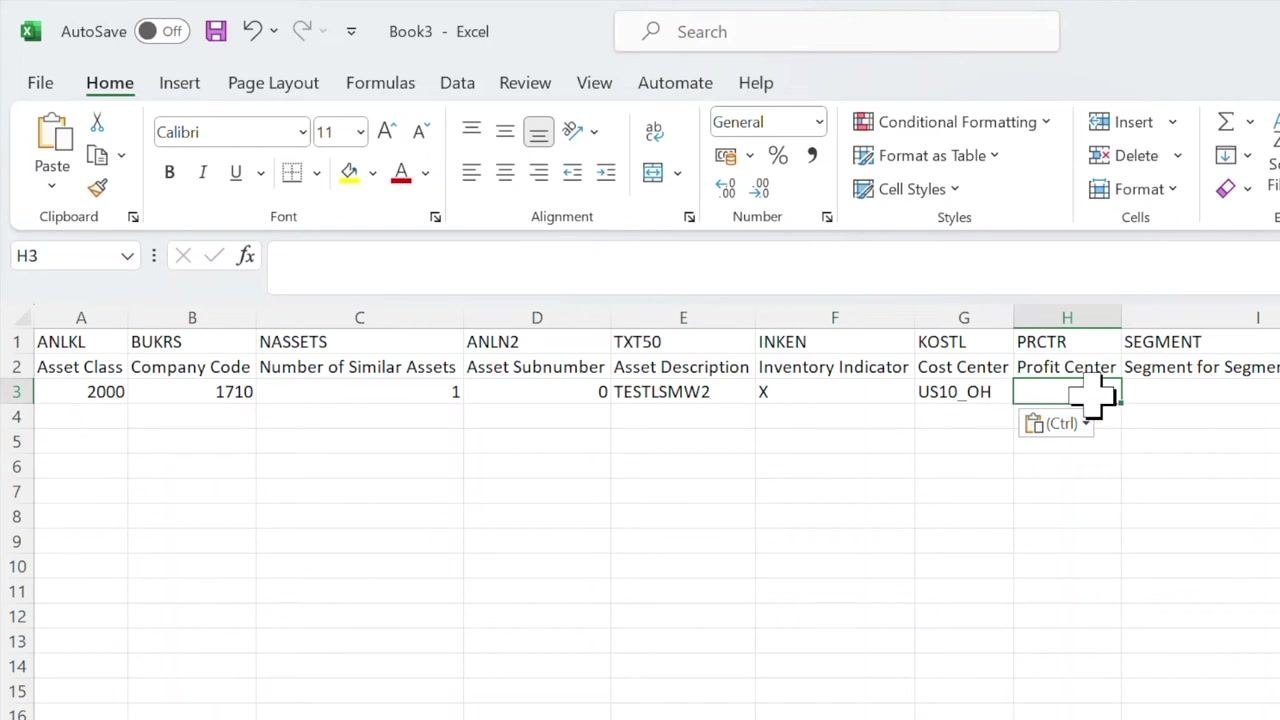Viewport: 1280px width, 720px height.
Task: Cut selection with the scissors icon
Action: coord(97,122)
